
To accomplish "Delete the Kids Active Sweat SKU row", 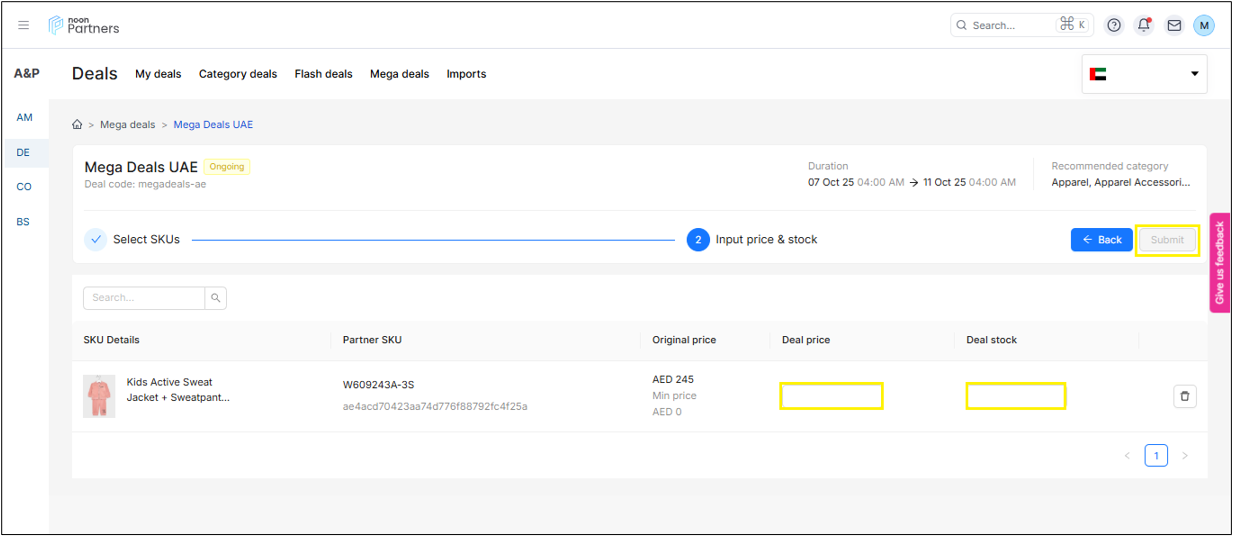I will point(1184,396).
